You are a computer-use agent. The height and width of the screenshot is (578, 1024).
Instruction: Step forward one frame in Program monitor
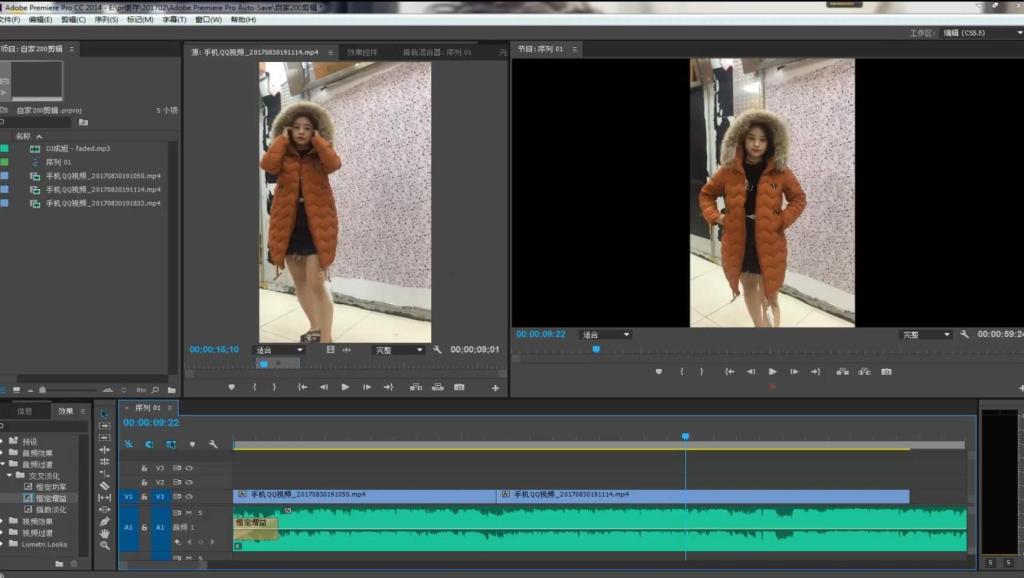click(794, 372)
